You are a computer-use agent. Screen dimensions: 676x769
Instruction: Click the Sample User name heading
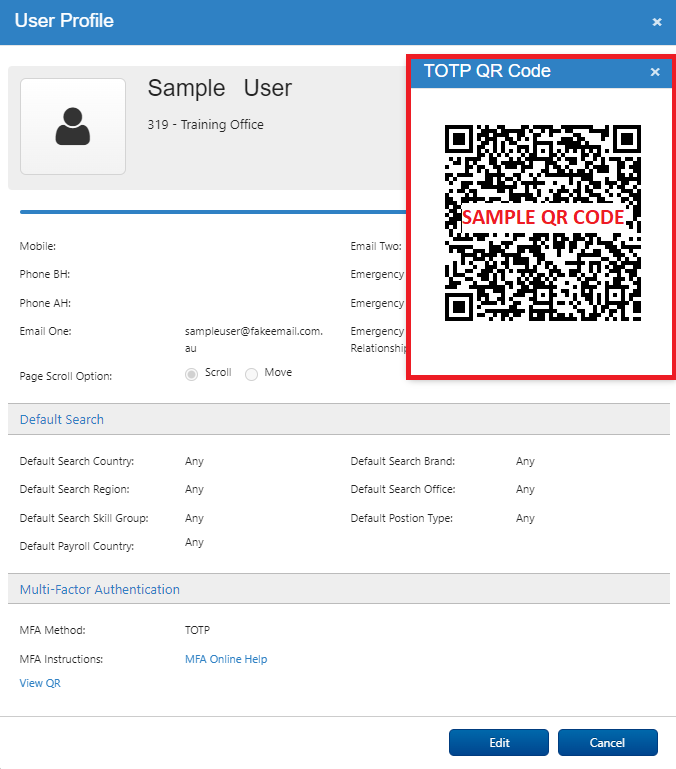[x=220, y=88]
